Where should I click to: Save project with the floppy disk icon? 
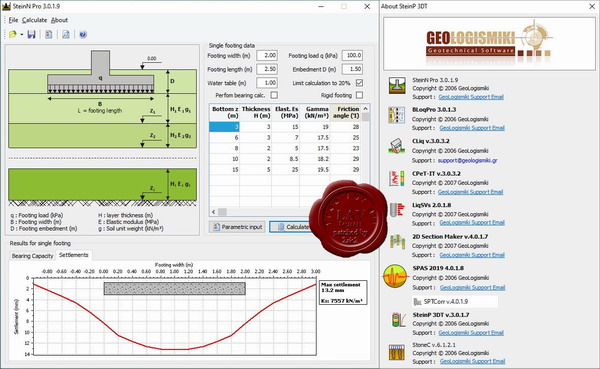tap(31, 34)
